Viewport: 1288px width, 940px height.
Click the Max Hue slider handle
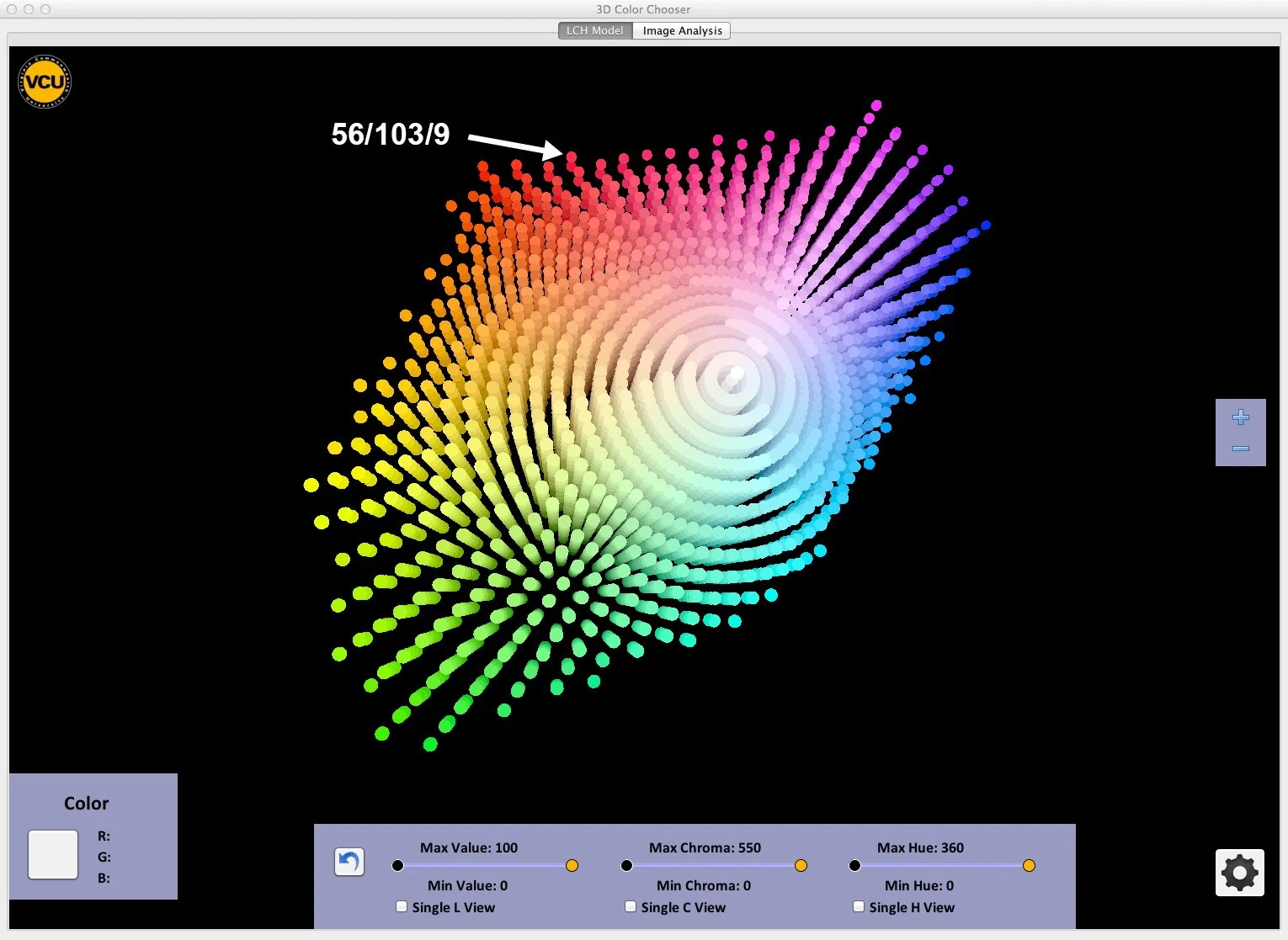[x=1029, y=865]
